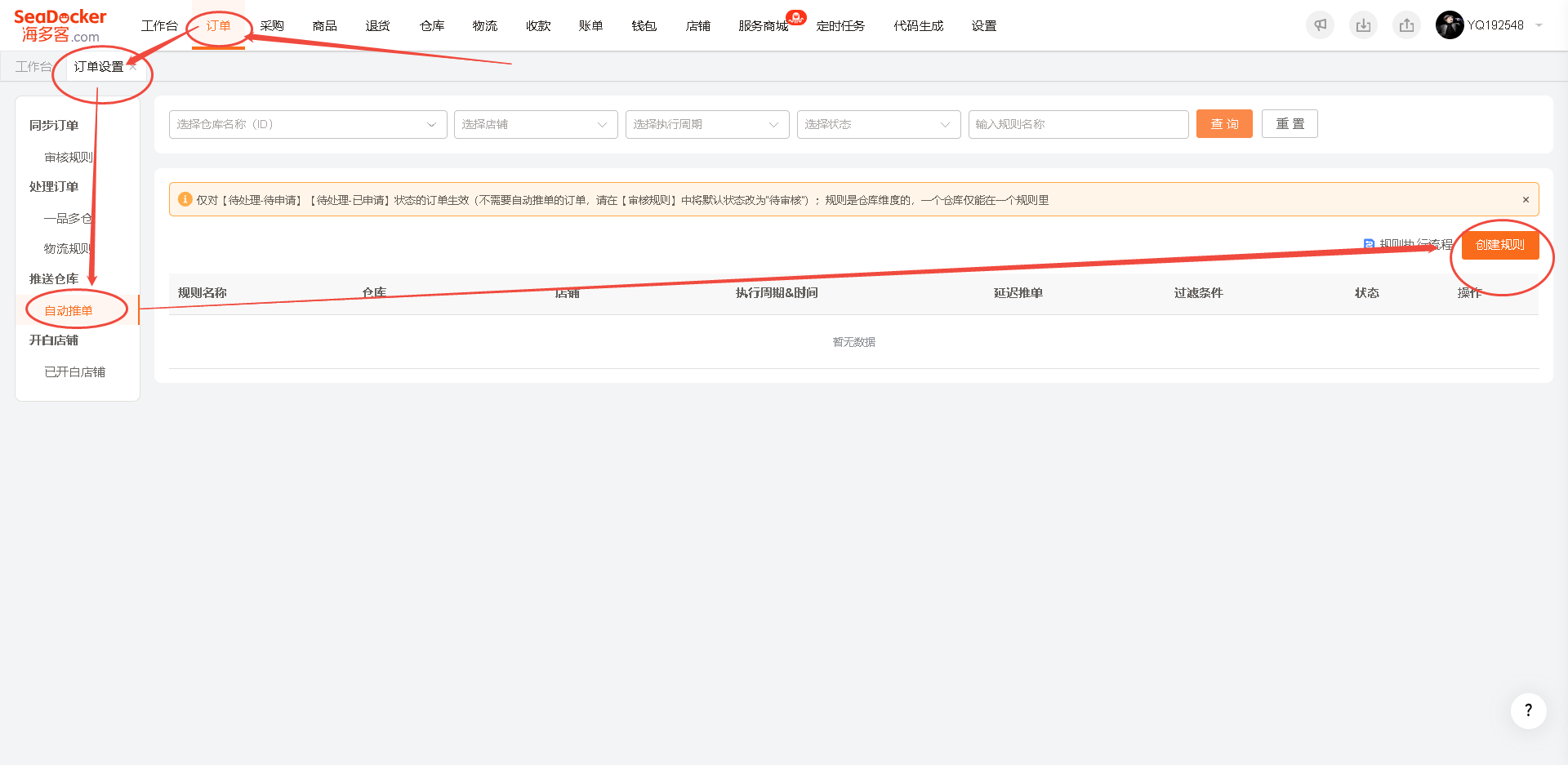Open the 选择状态 dropdown
The image size is (1568, 765).
(x=879, y=124)
